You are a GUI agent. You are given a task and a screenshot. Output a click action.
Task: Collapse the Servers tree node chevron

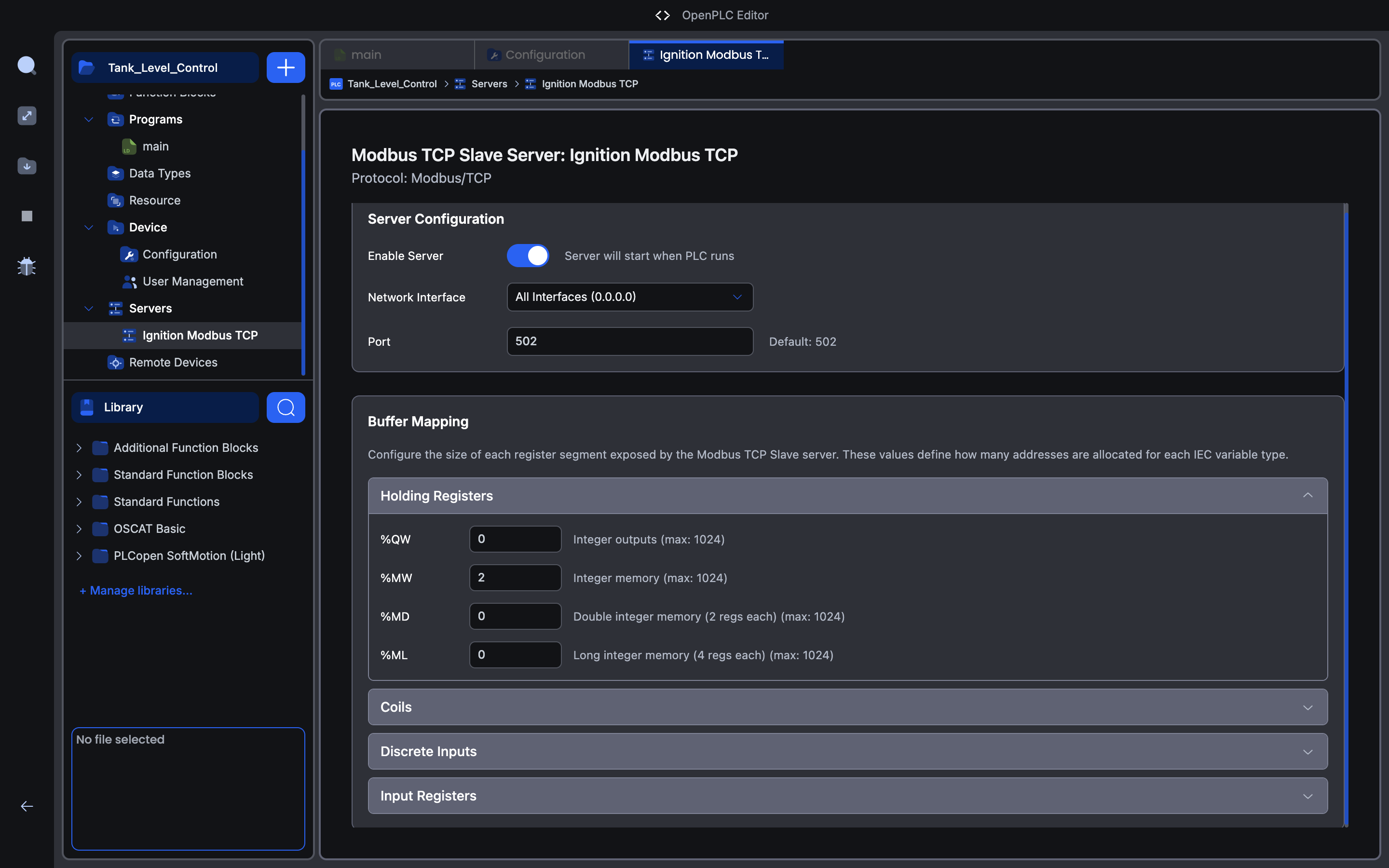(88, 308)
